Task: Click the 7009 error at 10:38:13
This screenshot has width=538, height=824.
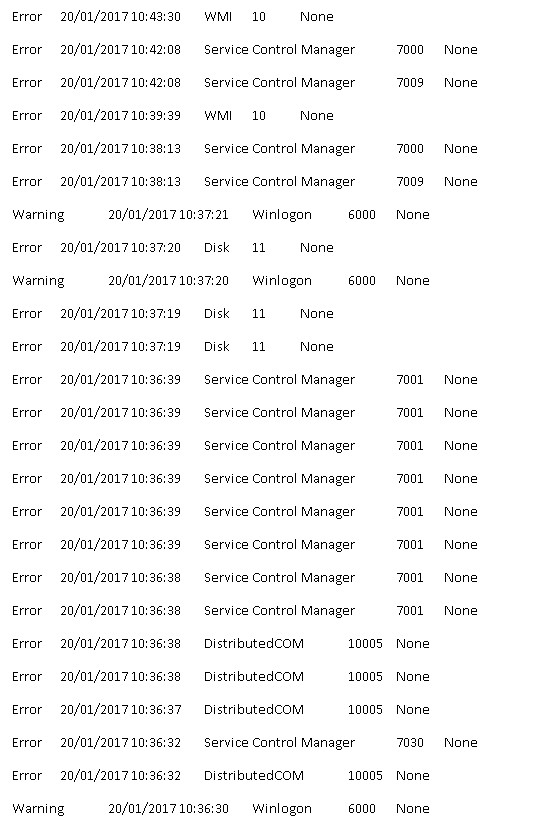Action: pos(245,182)
